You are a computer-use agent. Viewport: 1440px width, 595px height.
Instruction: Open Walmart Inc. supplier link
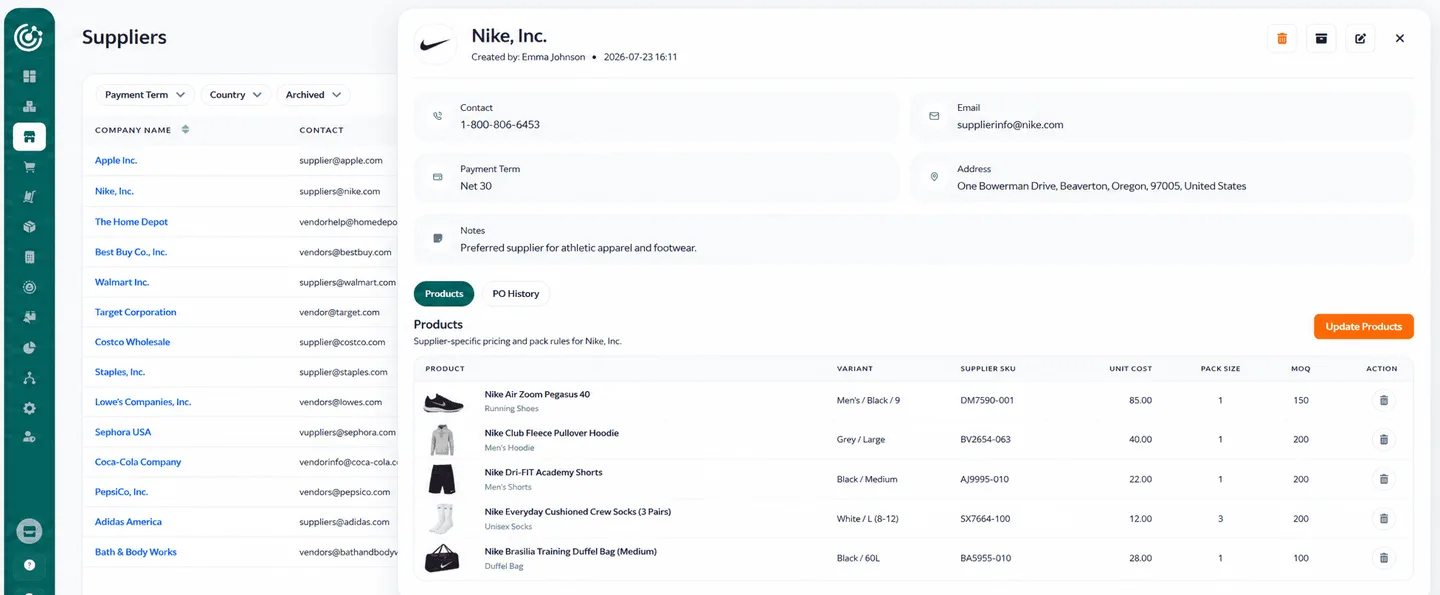point(122,282)
